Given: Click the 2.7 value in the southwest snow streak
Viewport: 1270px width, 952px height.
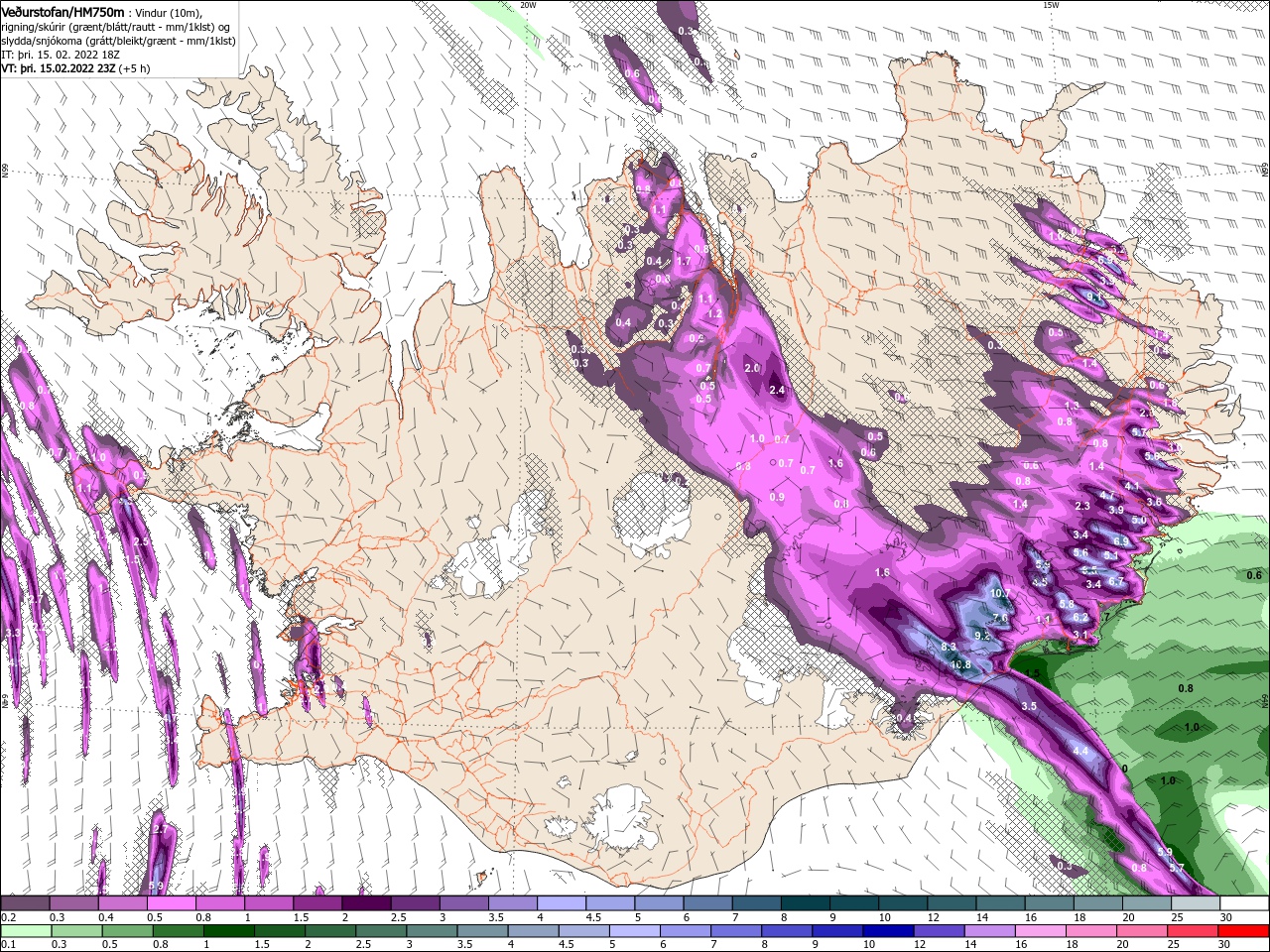Looking at the screenshot, I should 160,829.
